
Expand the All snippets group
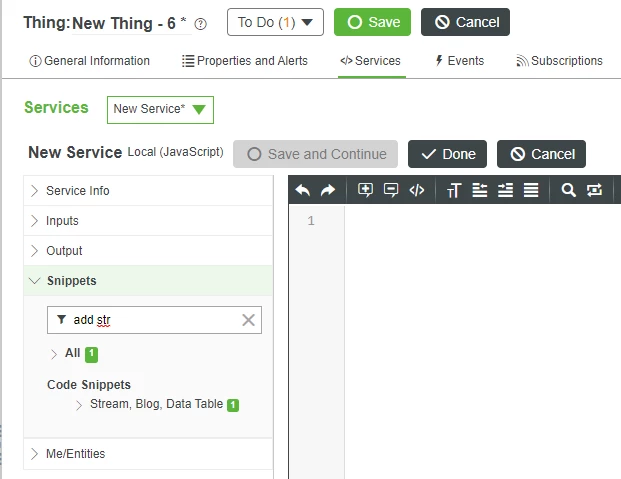click(x=53, y=354)
